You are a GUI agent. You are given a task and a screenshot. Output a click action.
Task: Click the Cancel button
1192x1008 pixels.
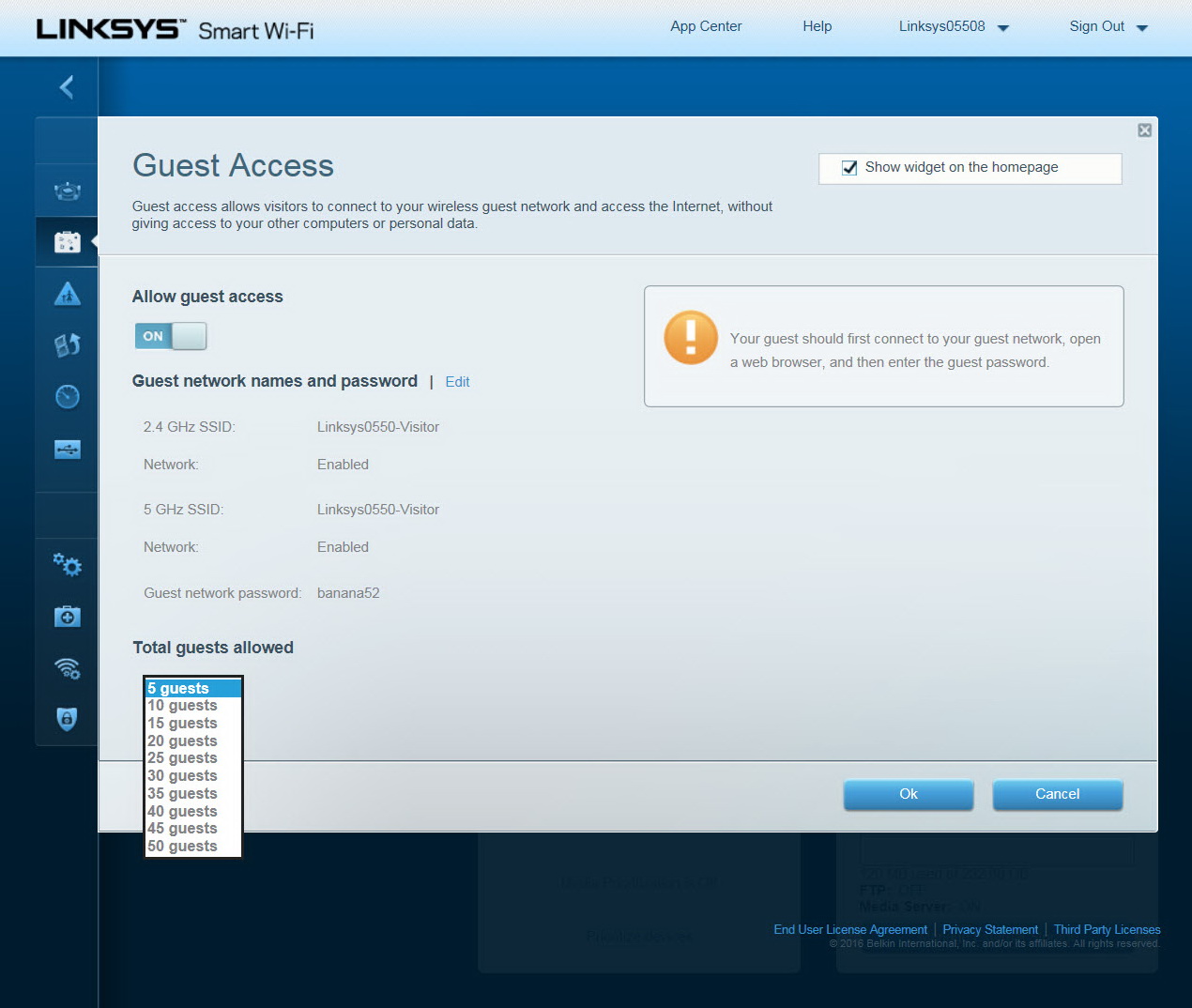point(1057,794)
